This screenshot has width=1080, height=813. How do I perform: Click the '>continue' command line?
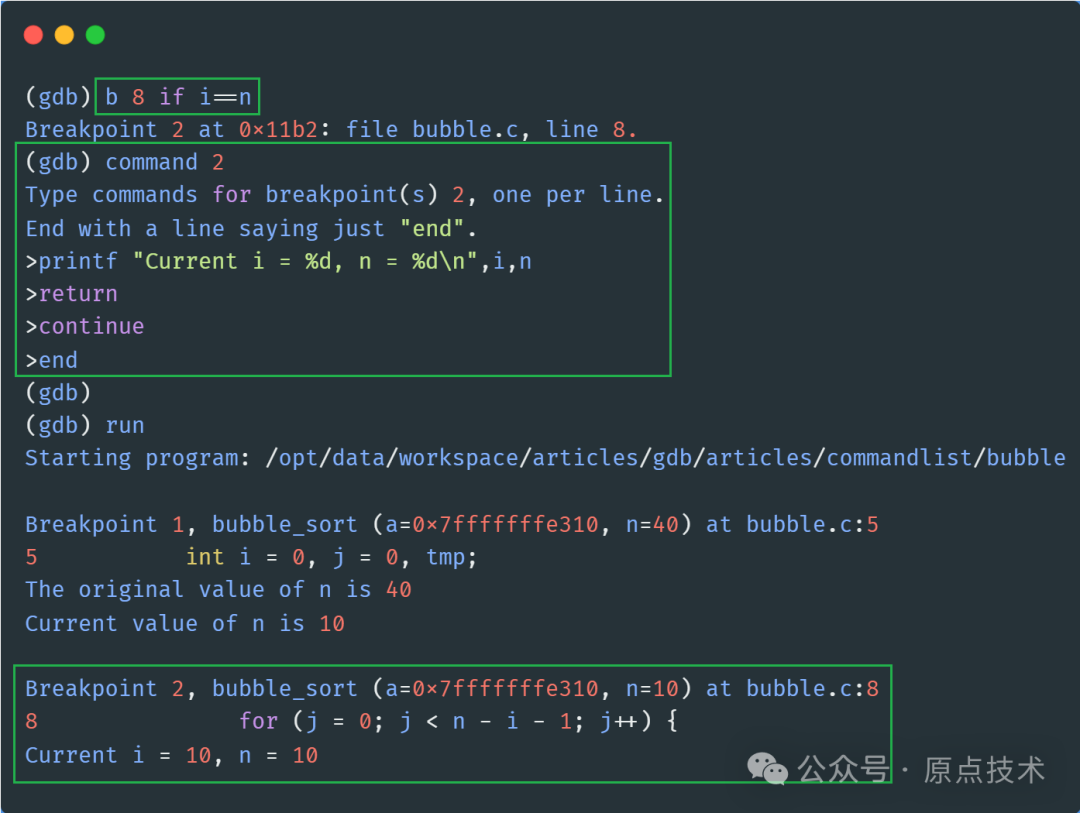coord(85,327)
